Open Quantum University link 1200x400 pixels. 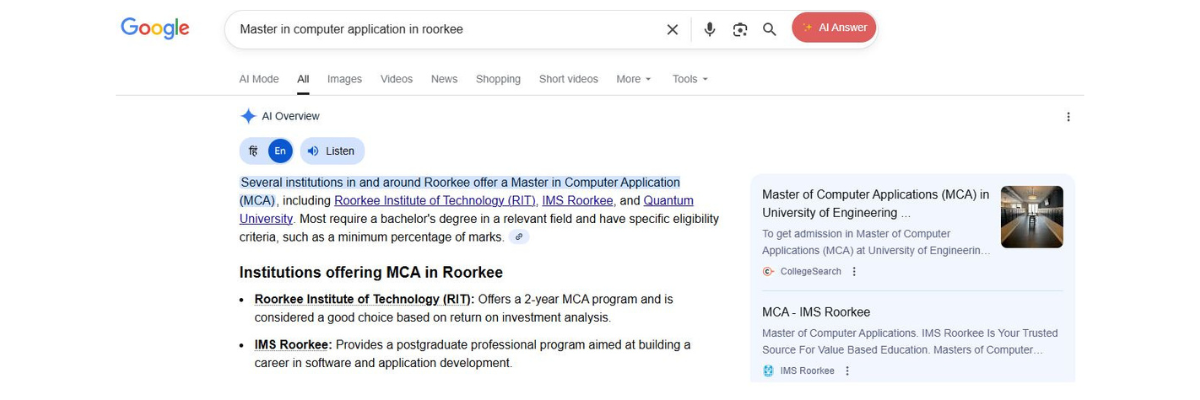click(668, 201)
